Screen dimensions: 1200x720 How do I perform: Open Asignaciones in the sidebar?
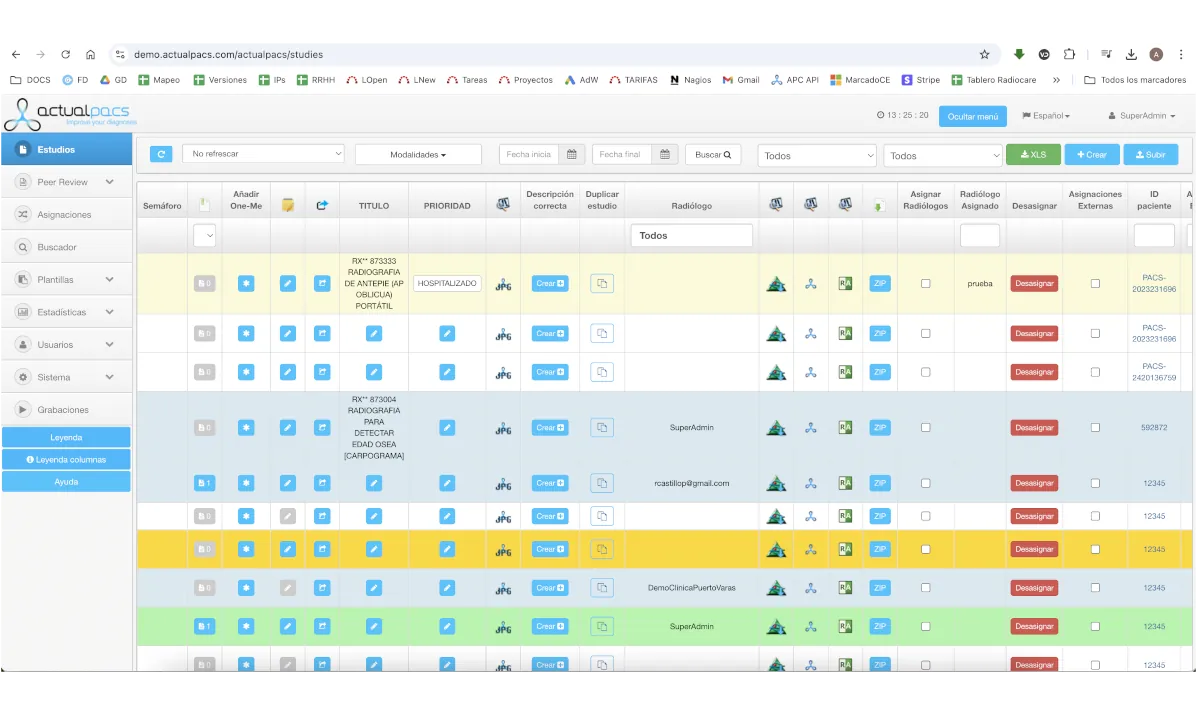(64, 215)
